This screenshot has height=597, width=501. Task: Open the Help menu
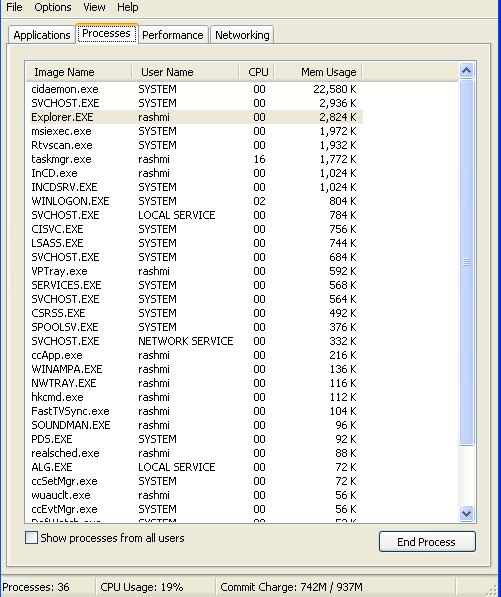128,7
